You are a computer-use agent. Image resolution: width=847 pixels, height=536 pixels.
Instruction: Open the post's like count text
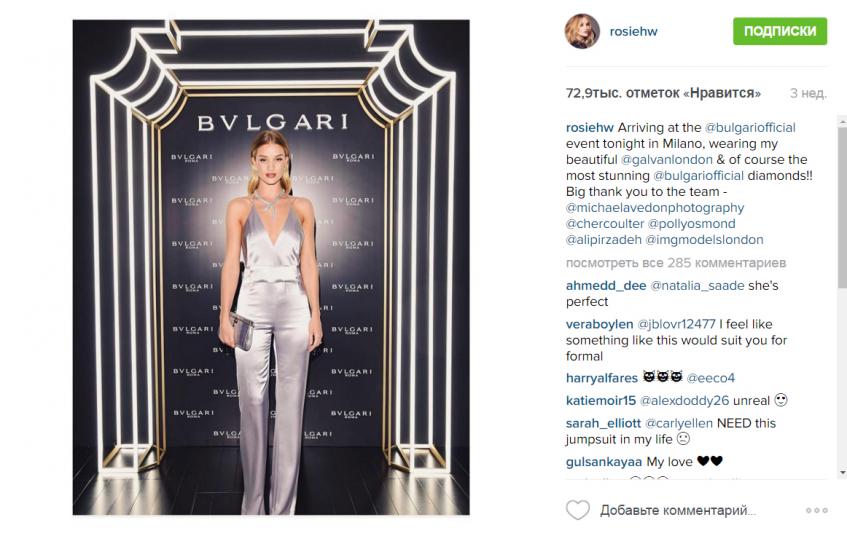point(663,93)
